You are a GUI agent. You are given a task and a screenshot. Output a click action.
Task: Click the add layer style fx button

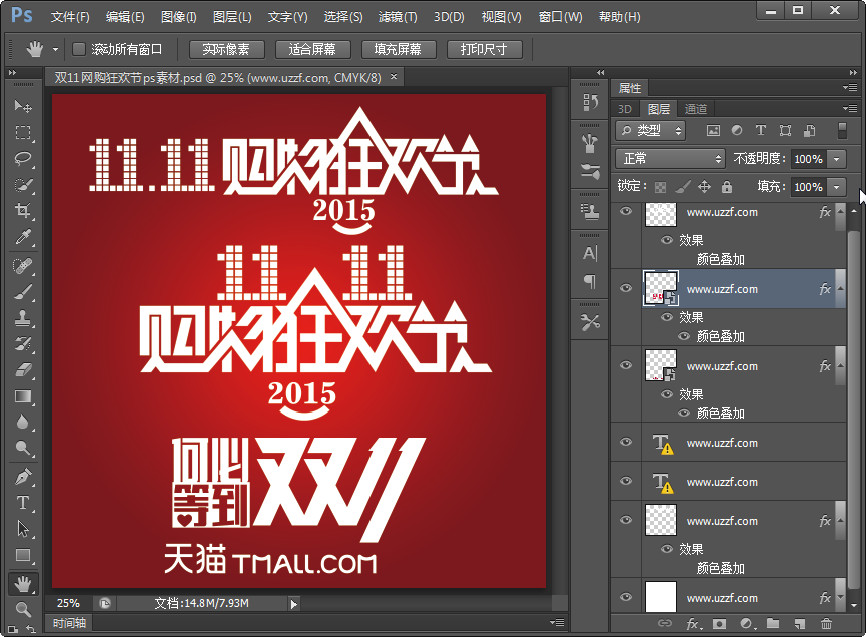pos(694,624)
